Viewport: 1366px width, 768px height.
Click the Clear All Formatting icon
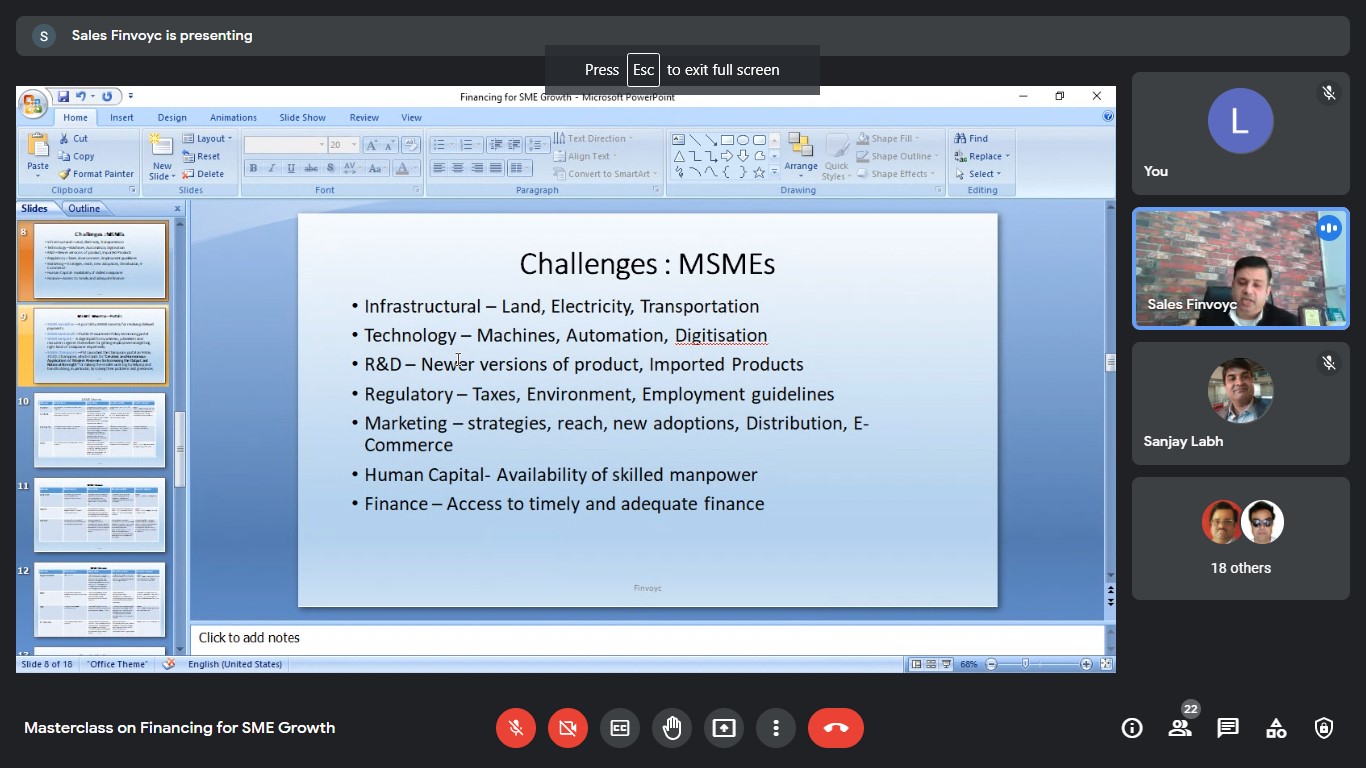coord(411,145)
